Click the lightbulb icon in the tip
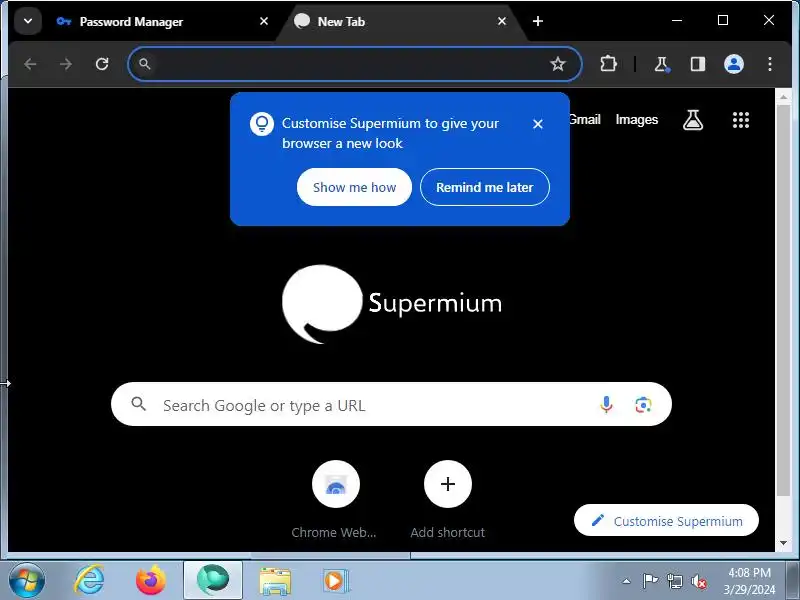800x600 pixels. pyautogui.click(x=262, y=124)
